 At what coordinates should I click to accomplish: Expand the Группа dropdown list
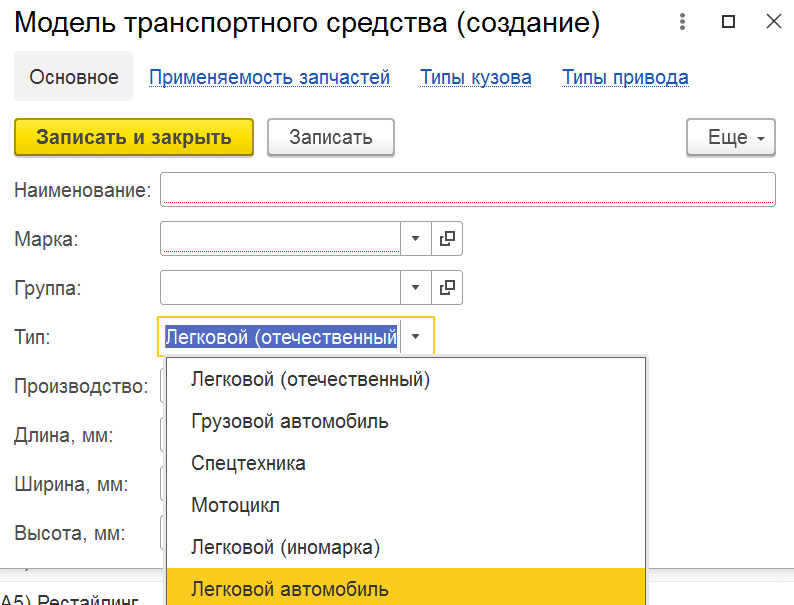(416, 288)
